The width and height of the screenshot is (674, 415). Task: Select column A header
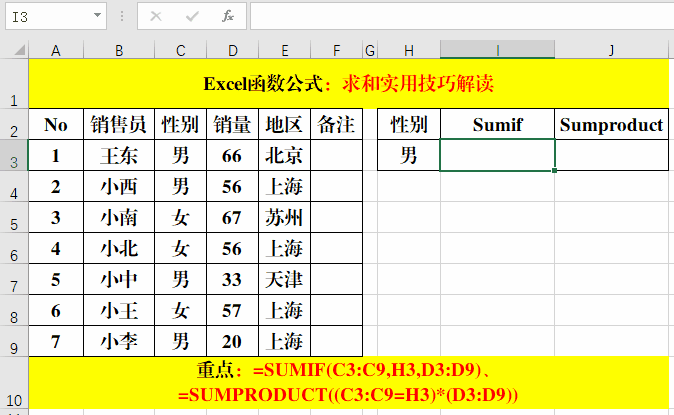point(56,50)
